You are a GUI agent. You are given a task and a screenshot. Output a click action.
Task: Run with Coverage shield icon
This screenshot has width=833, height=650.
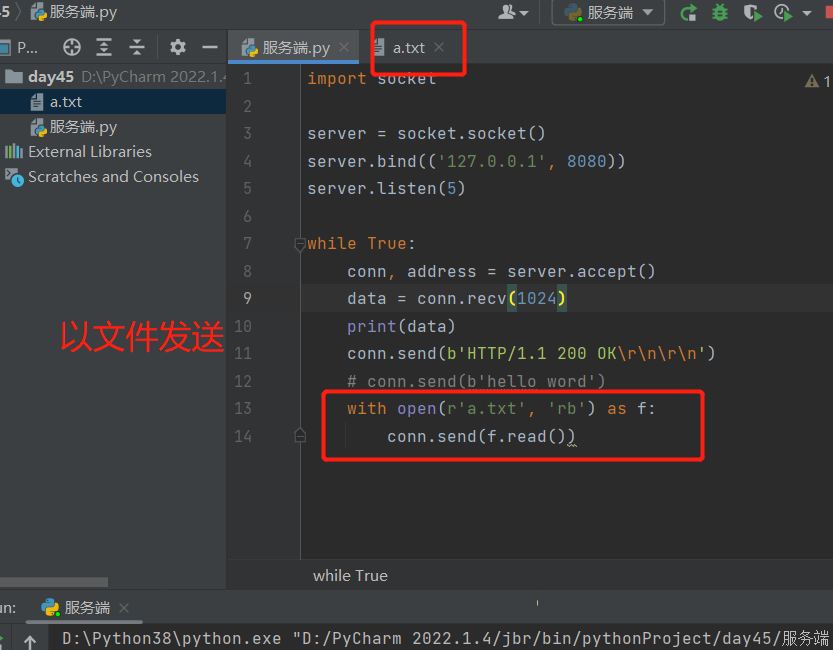click(752, 12)
